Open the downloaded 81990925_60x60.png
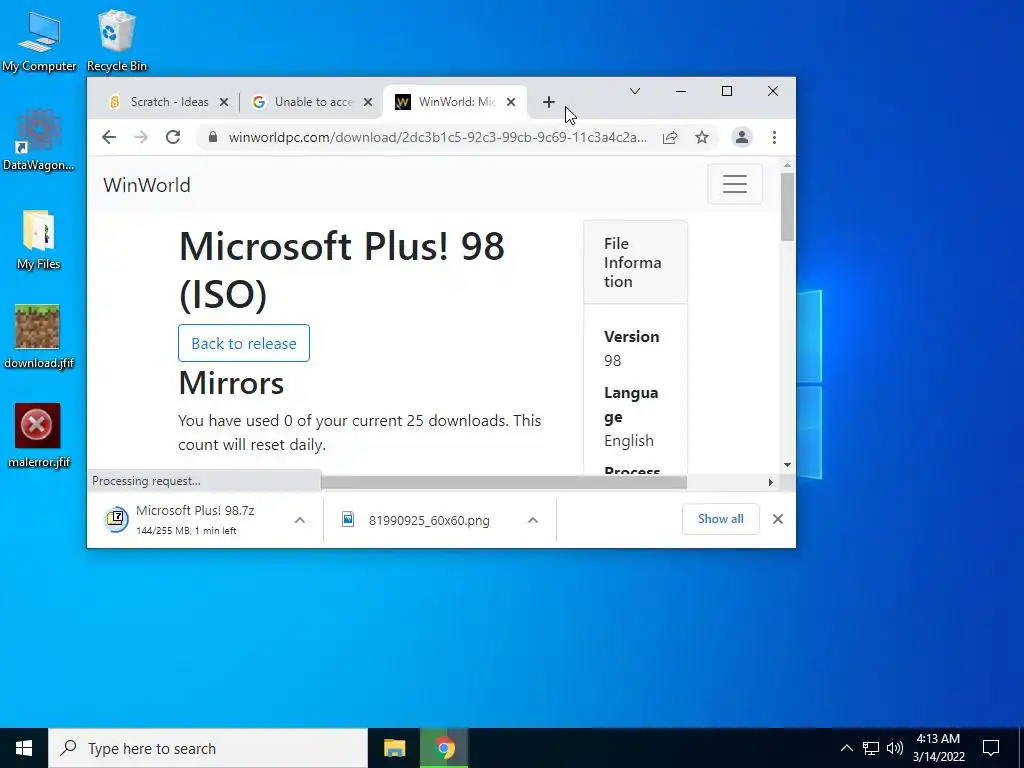1024x768 pixels. coord(429,520)
